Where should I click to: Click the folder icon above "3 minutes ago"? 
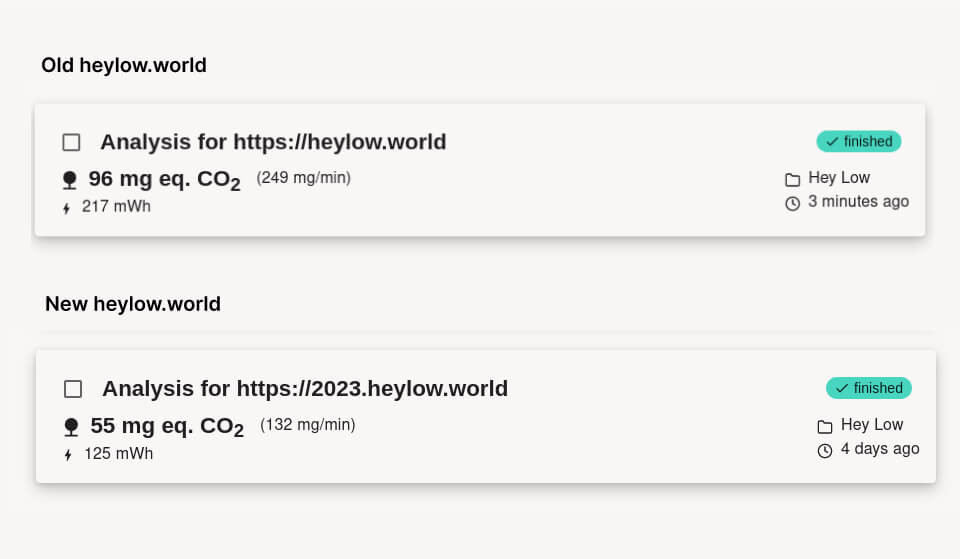coord(792,179)
